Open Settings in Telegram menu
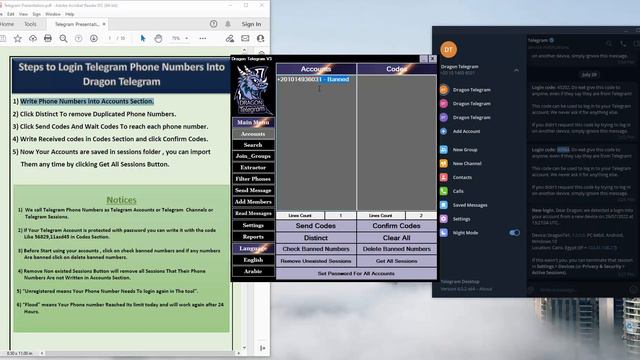Viewport: 640px width, 360px height. [461, 219]
